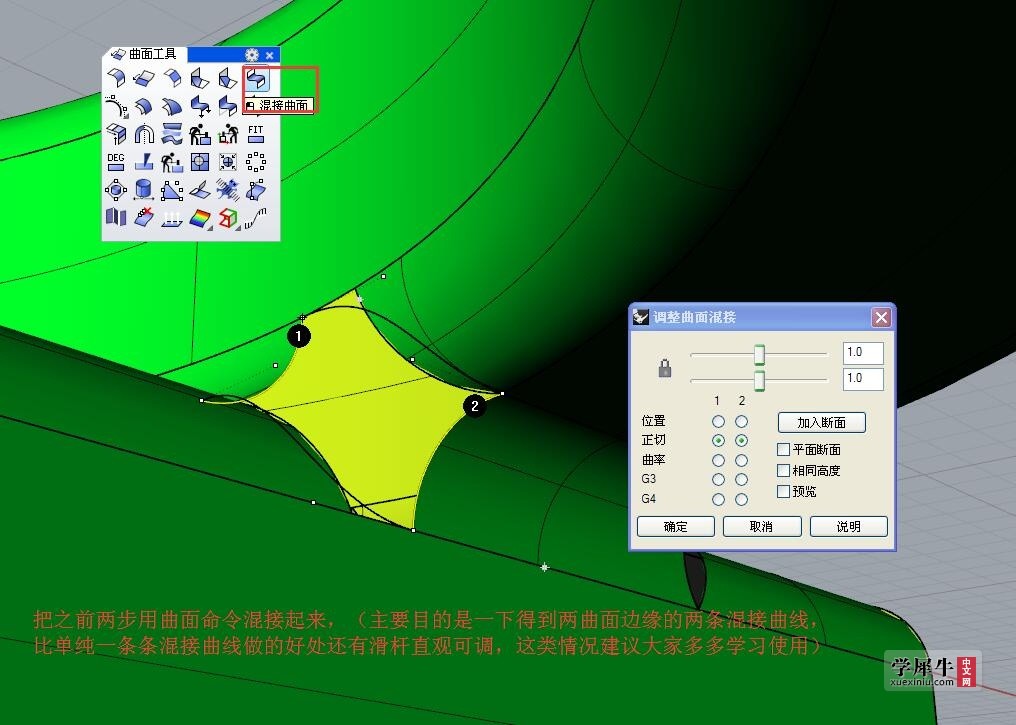Select the red and green box edge icon
Screen dimensions: 1016x725
coord(227,218)
